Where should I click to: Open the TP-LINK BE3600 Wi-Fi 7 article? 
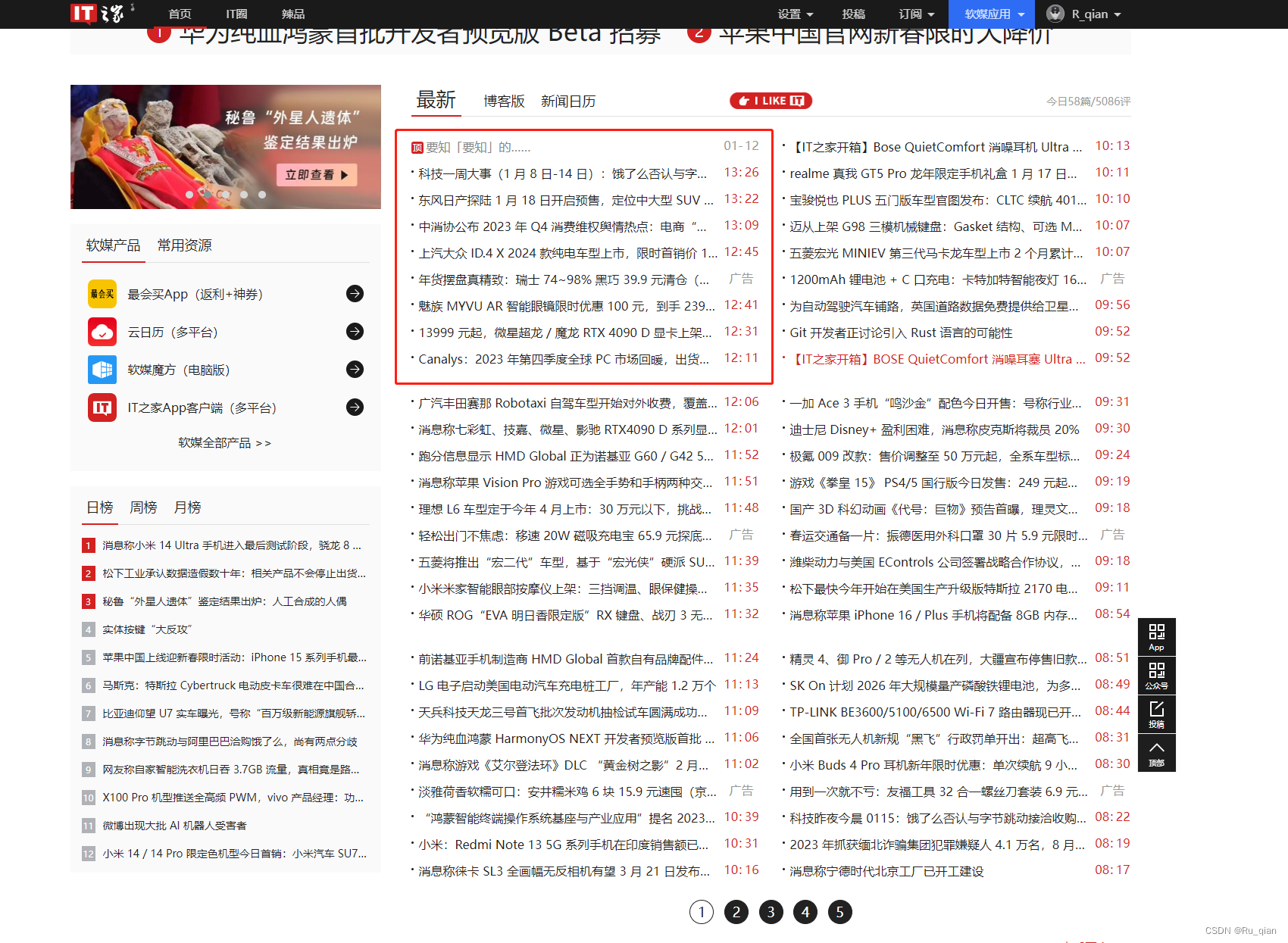pyautogui.click(x=935, y=713)
